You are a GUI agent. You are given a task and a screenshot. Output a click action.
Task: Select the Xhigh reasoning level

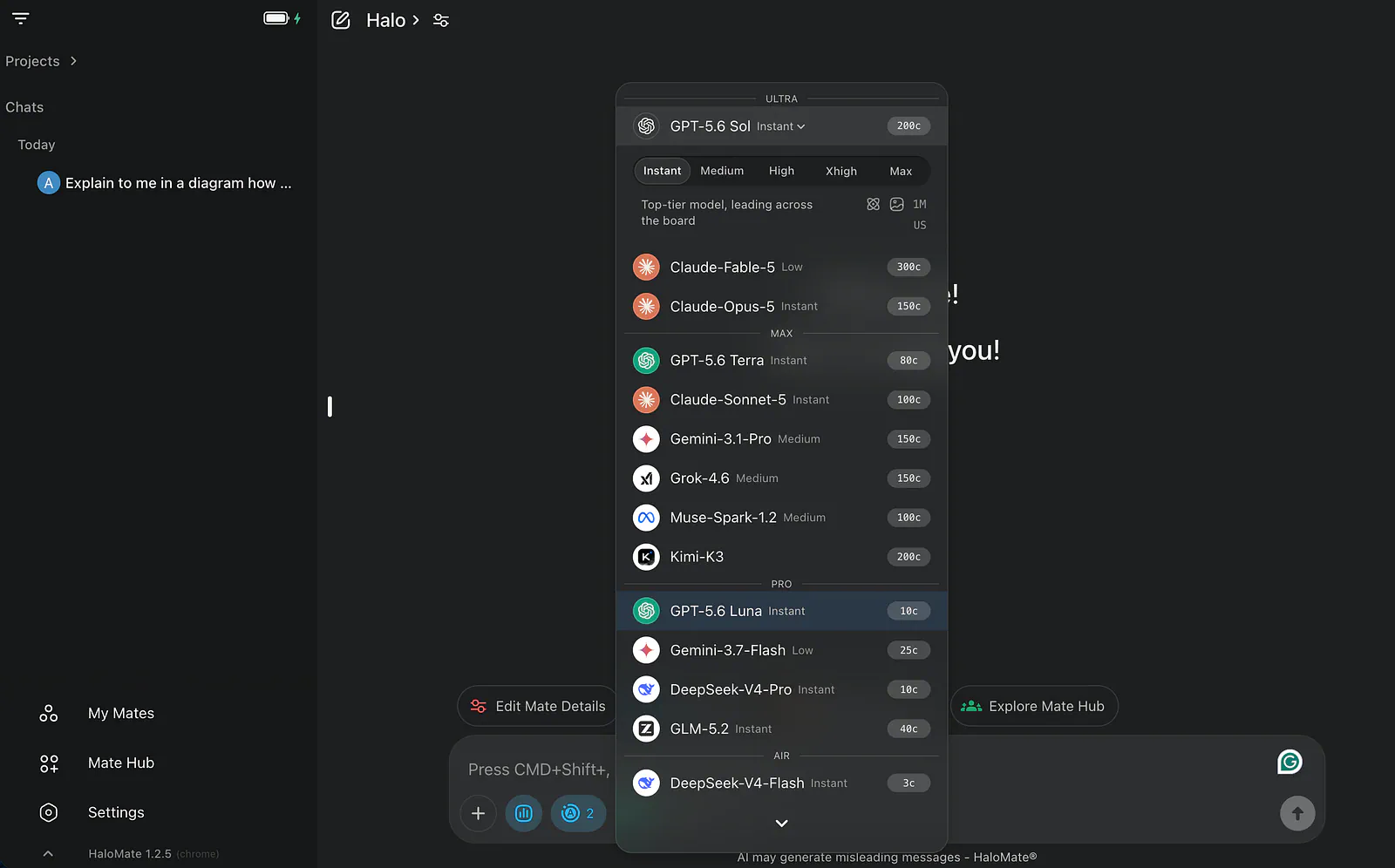tap(841, 171)
